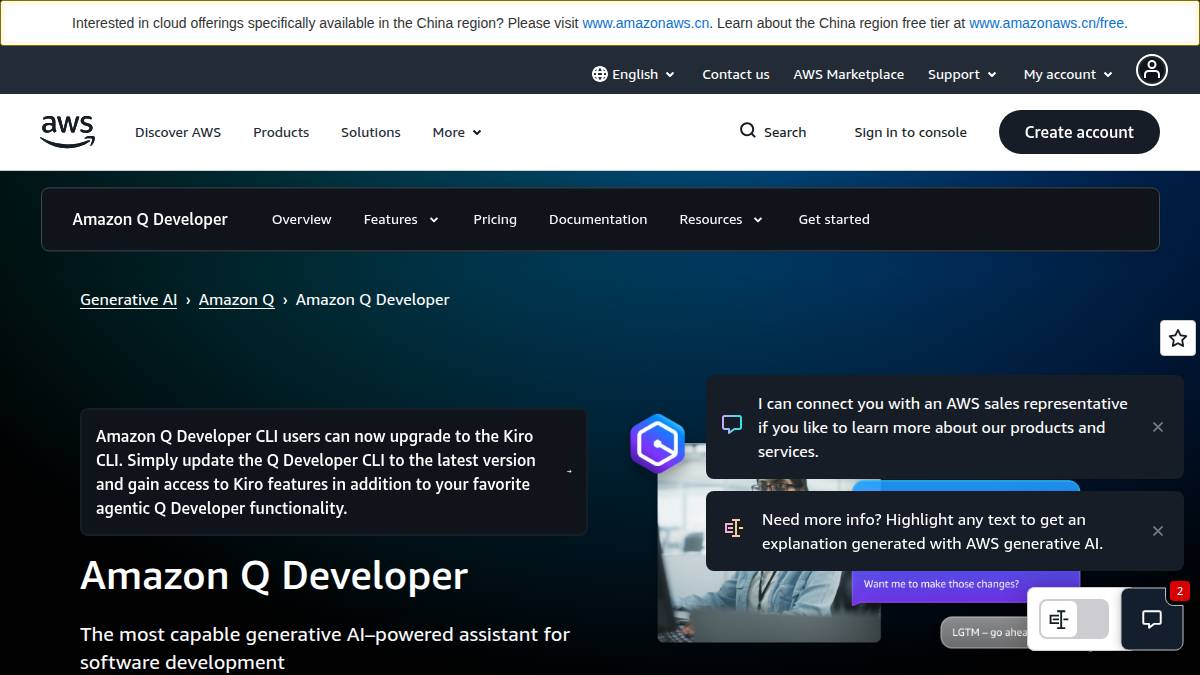
Task: Click the account profile icon
Action: (1151, 70)
